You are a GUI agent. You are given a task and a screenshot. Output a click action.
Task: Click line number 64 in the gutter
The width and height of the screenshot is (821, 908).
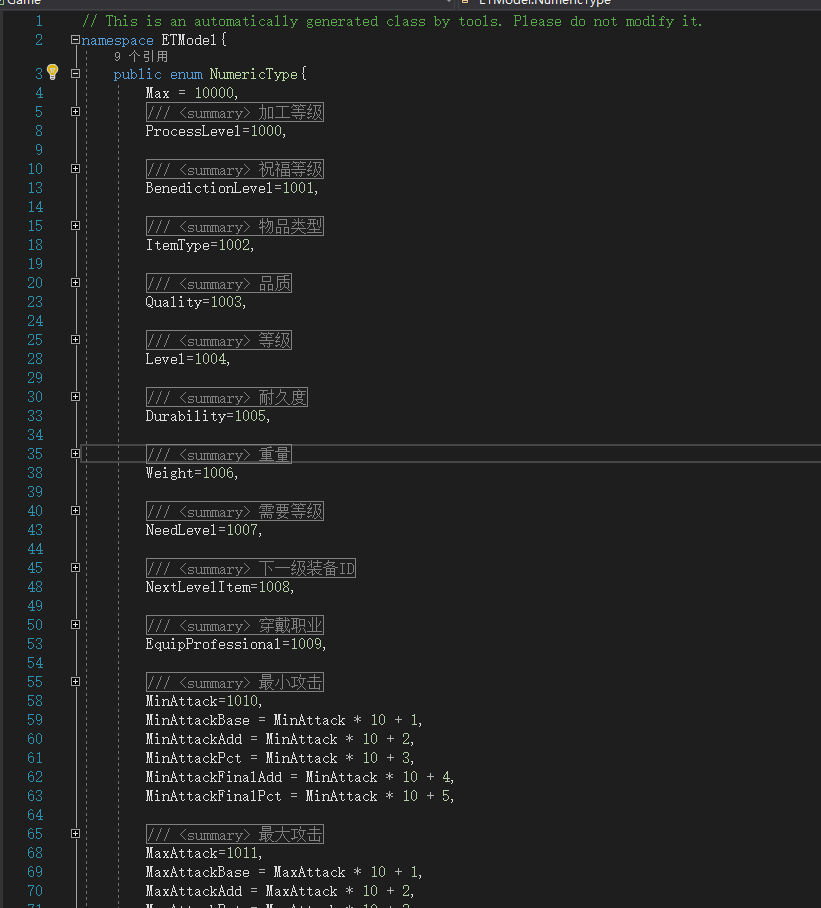(x=35, y=815)
